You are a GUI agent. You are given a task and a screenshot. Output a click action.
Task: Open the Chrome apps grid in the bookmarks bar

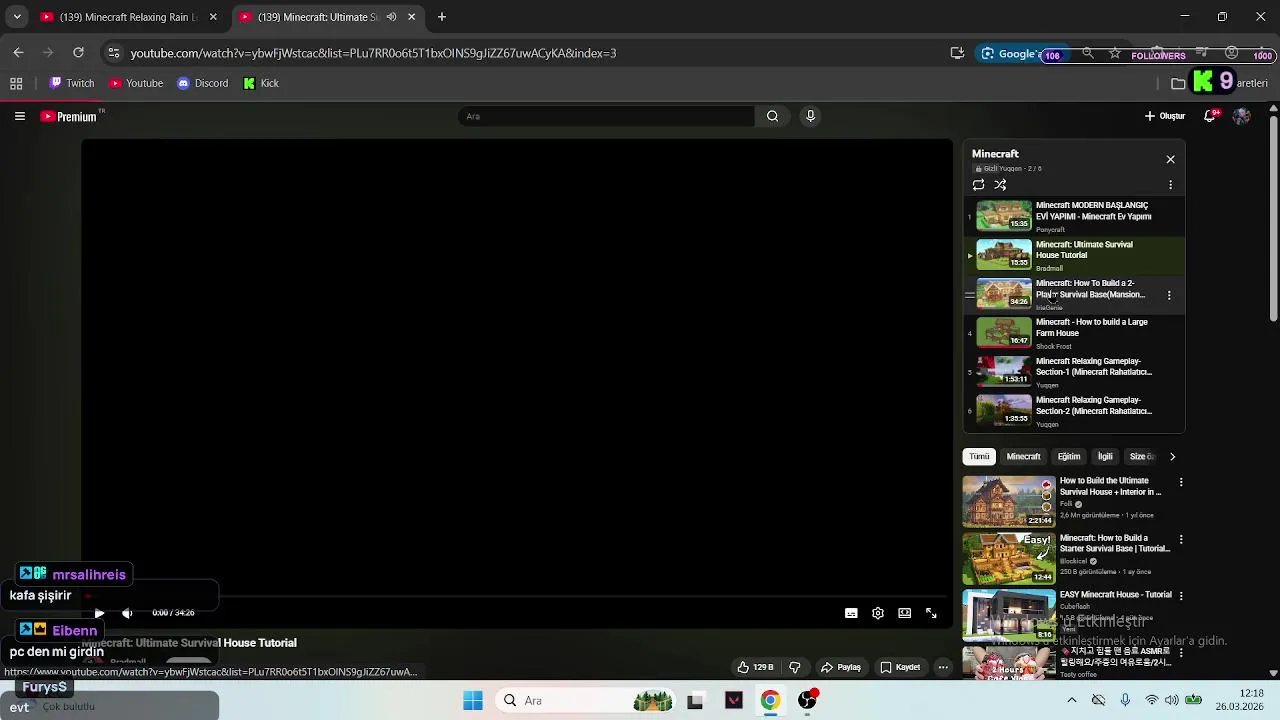click(x=16, y=84)
